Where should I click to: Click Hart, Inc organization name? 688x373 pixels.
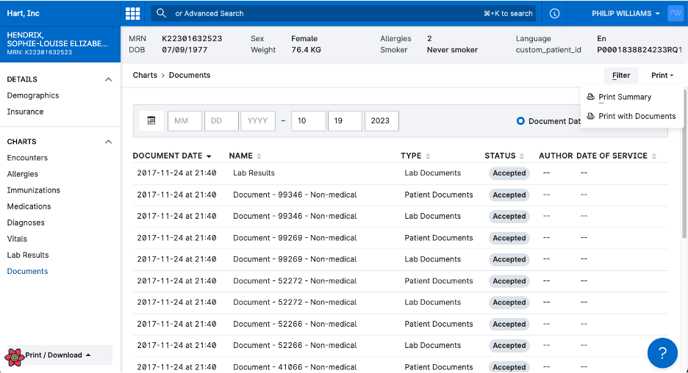point(23,14)
